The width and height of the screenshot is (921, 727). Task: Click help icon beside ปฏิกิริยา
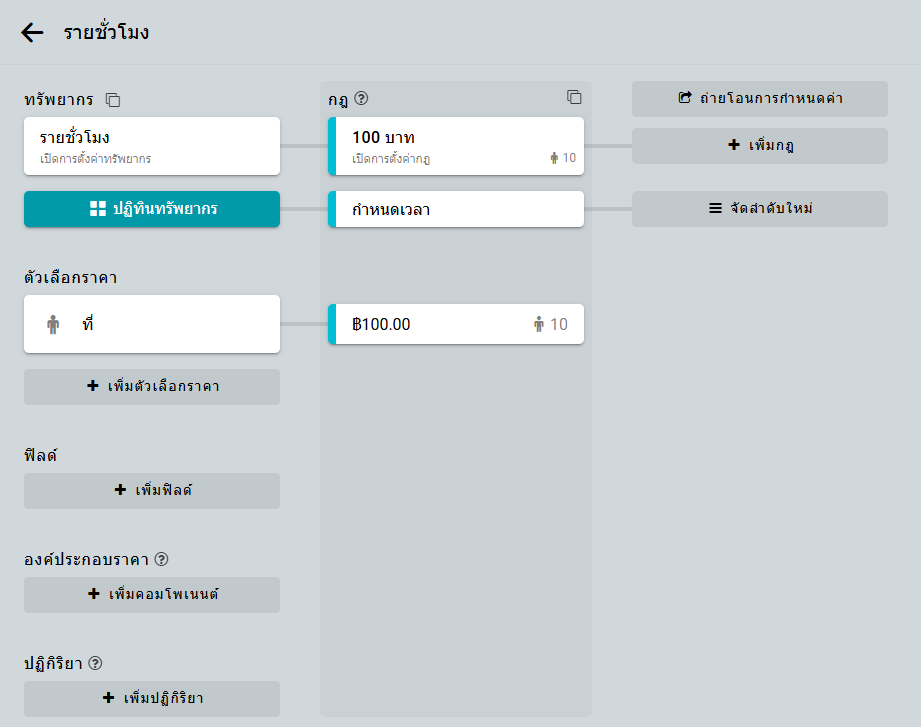(96, 663)
